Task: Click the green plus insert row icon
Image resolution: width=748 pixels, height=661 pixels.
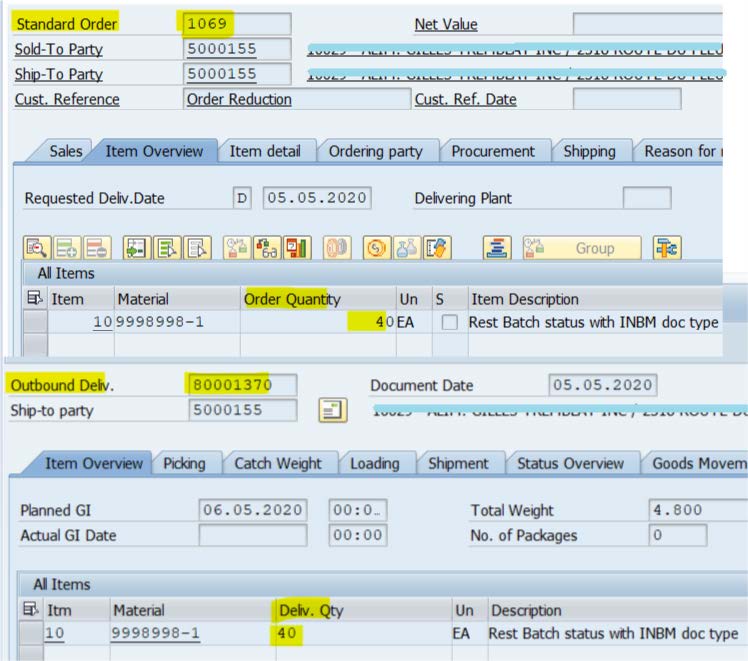Action: pos(67,248)
